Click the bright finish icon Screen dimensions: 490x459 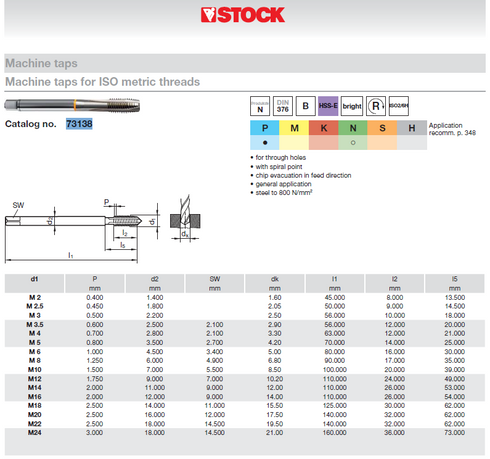click(x=352, y=106)
